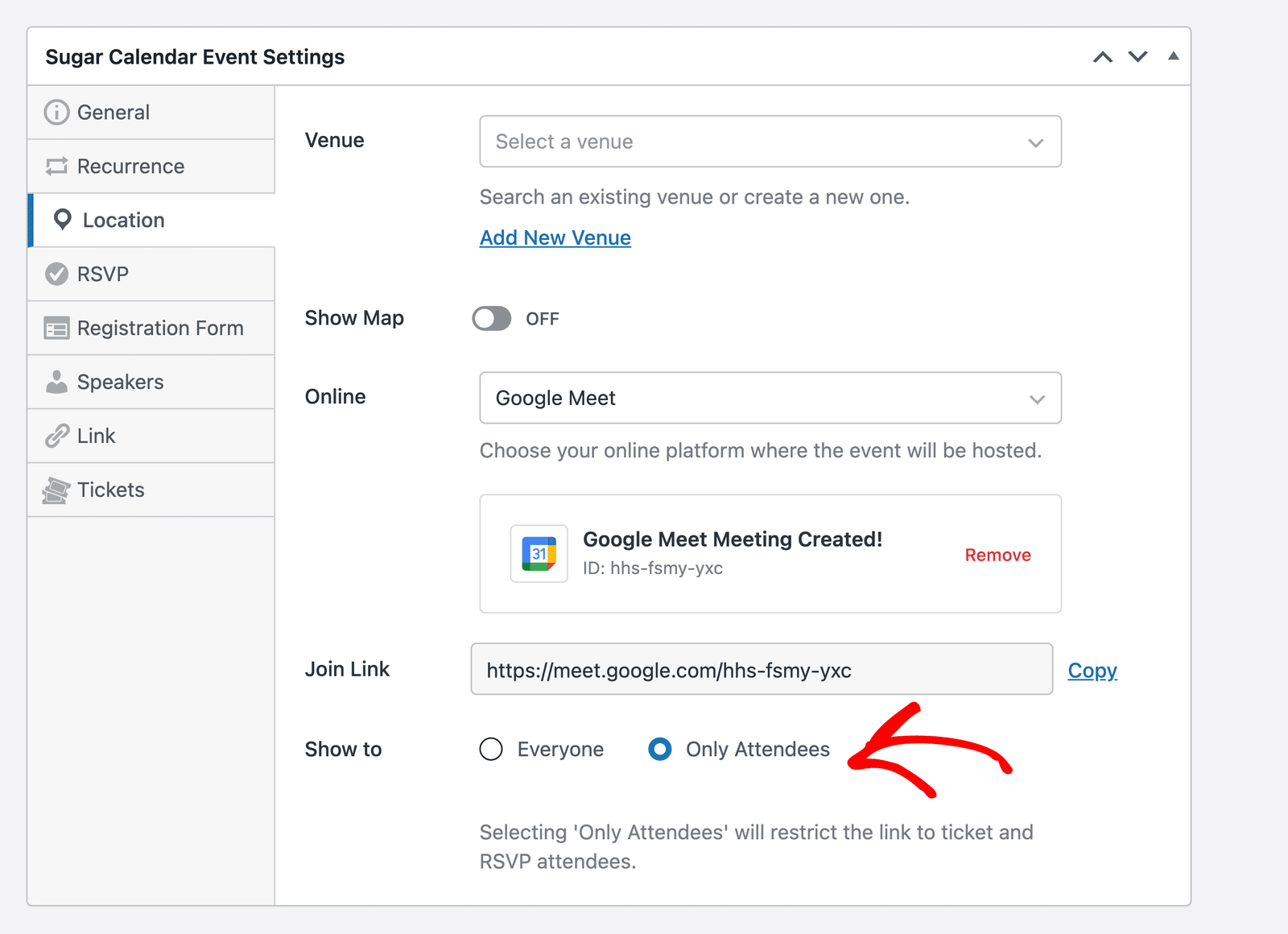The height and width of the screenshot is (934, 1288).
Task: Click the Join Link URL field
Action: tap(762, 669)
